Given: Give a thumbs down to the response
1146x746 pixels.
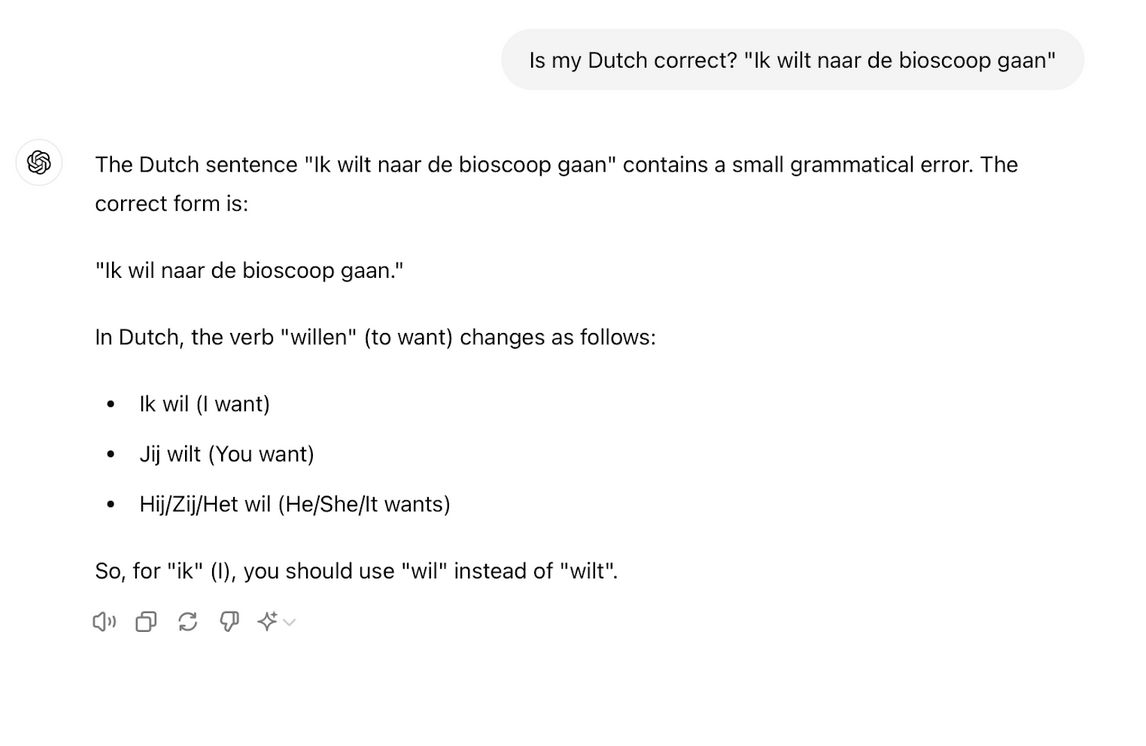Looking at the screenshot, I should (x=229, y=621).
